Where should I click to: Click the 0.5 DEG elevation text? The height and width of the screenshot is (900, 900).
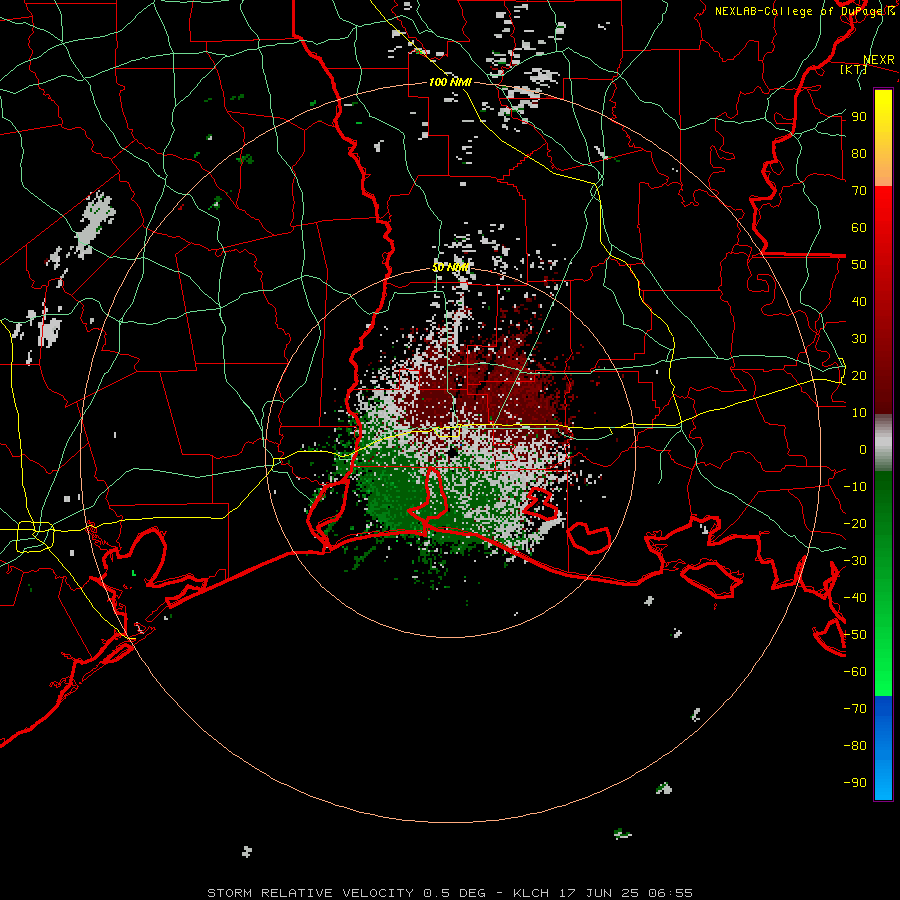pos(455,893)
